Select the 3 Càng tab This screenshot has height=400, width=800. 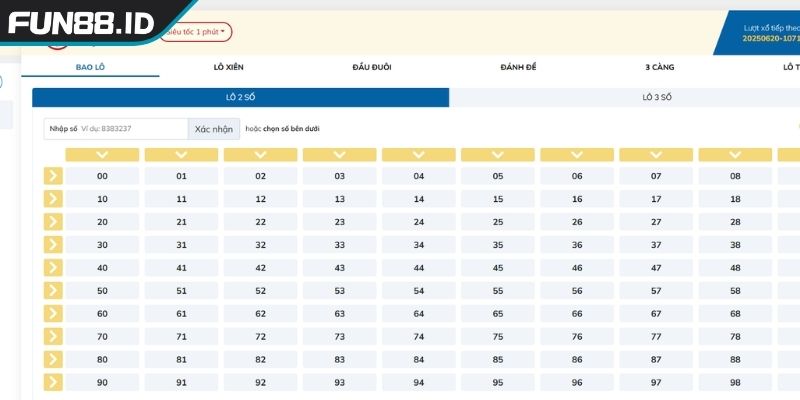coord(660,67)
